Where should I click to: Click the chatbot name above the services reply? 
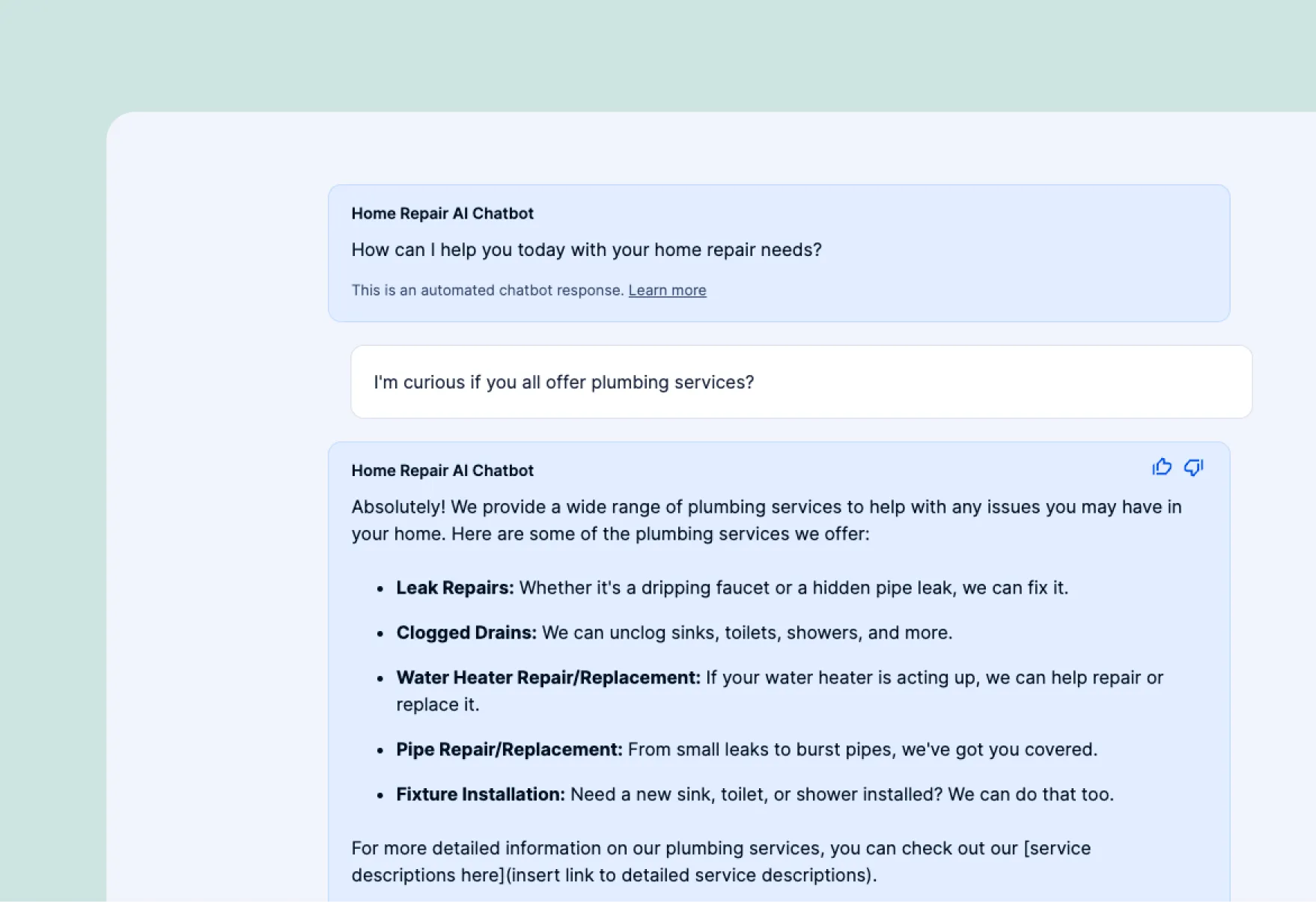(442, 470)
